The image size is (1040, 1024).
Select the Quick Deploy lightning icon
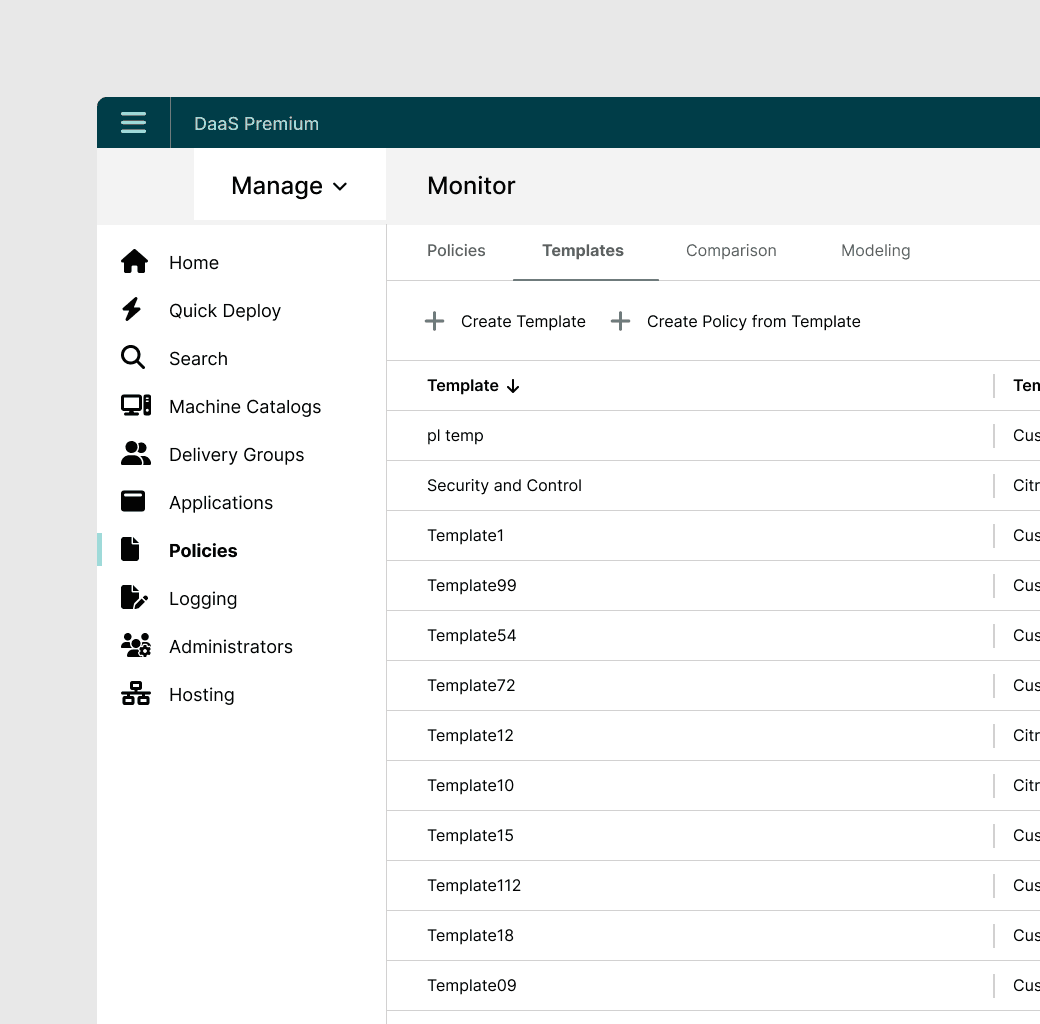pos(132,309)
